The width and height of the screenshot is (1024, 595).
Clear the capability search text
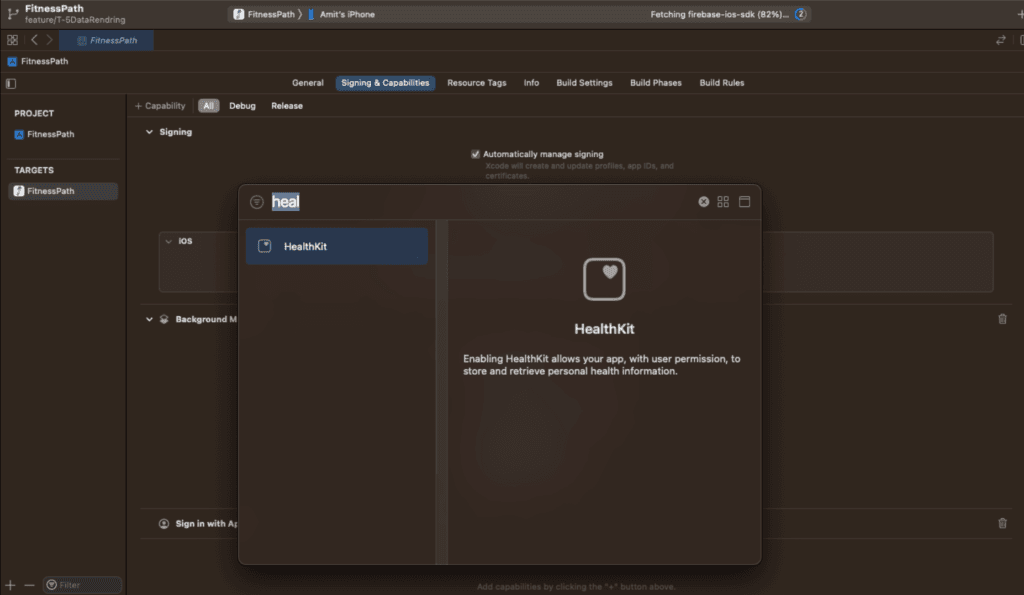(x=703, y=202)
